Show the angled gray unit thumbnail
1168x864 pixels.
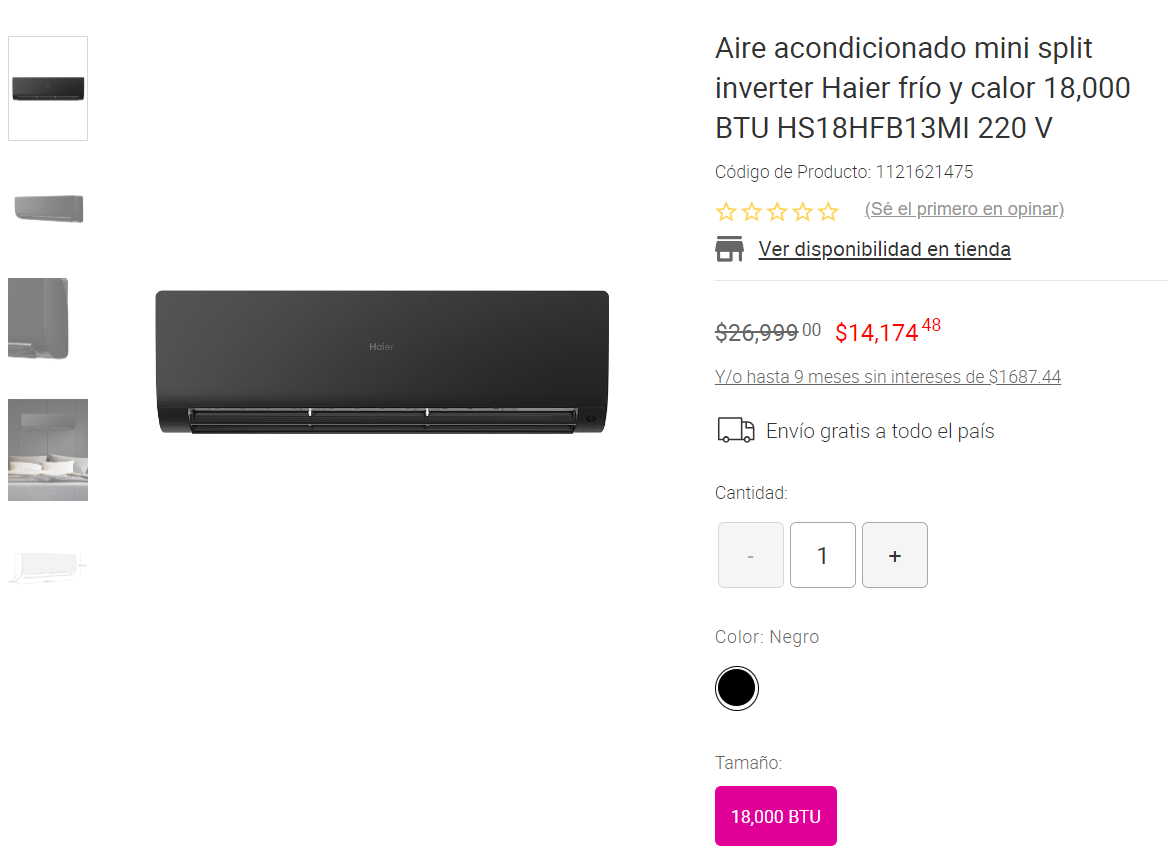pyautogui.click(x=48, y=209)
